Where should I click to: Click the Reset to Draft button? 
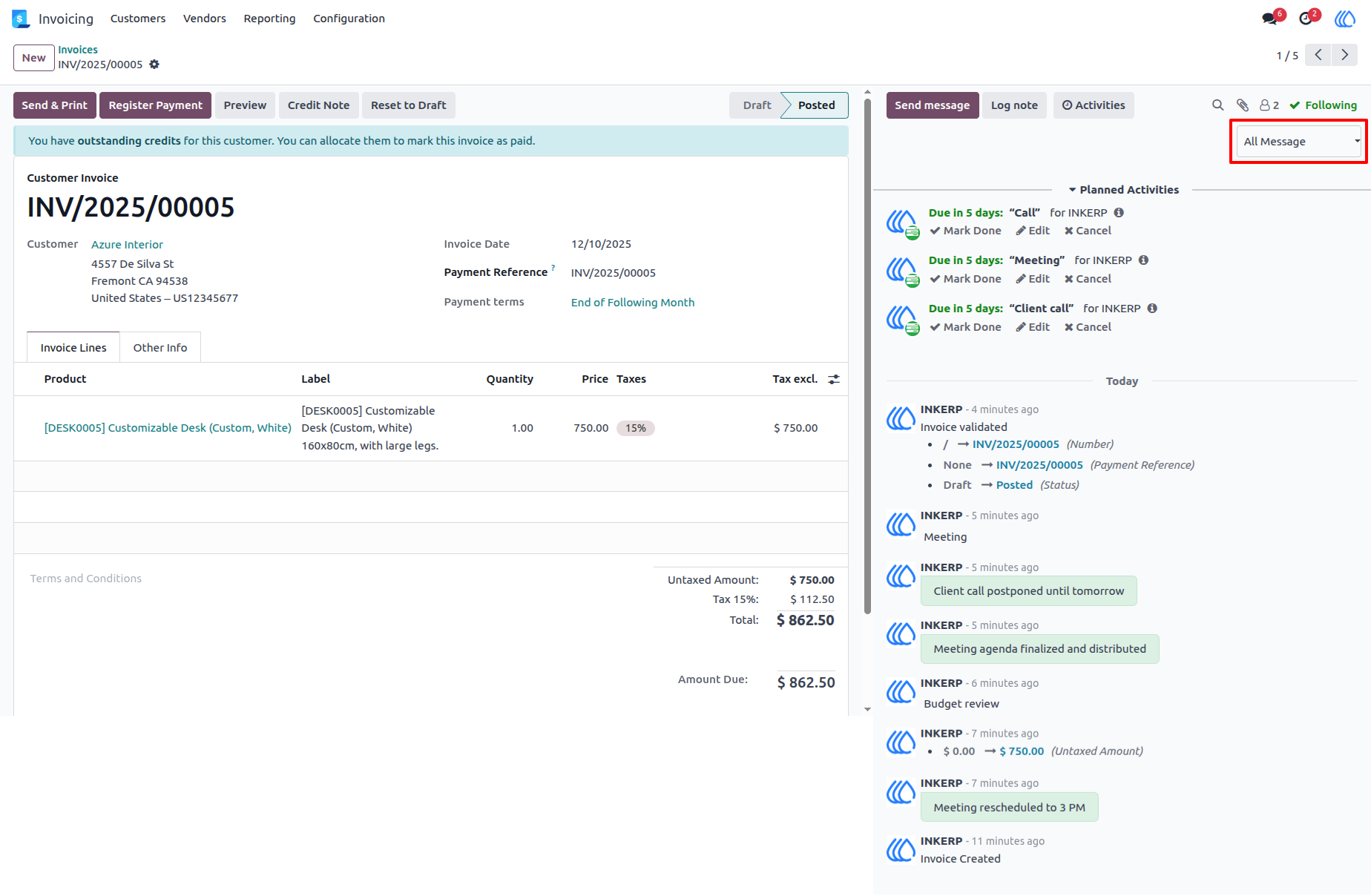[x=408, y=105]
